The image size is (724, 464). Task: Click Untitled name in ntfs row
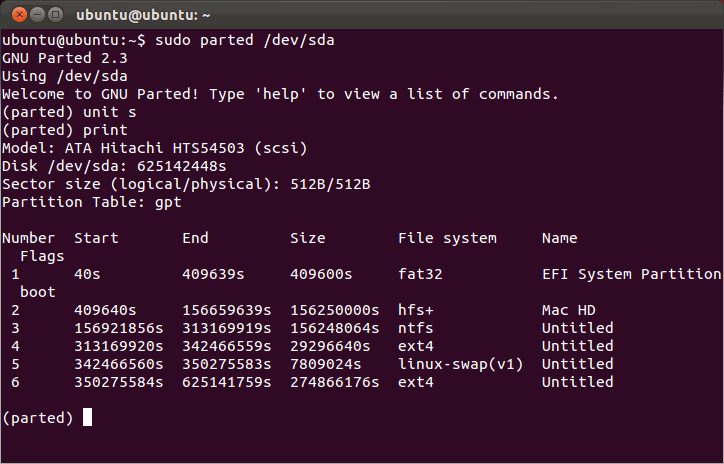click(x=578, y=328)
